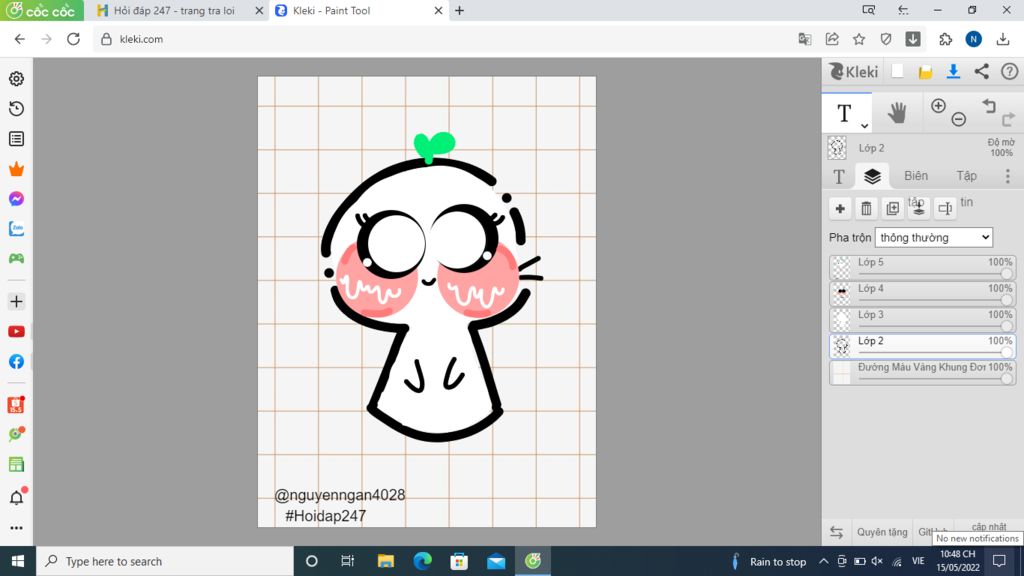Undo the last action
Image resolution: width=1024 pixels, height=576 pixels.
click(989, 106)
